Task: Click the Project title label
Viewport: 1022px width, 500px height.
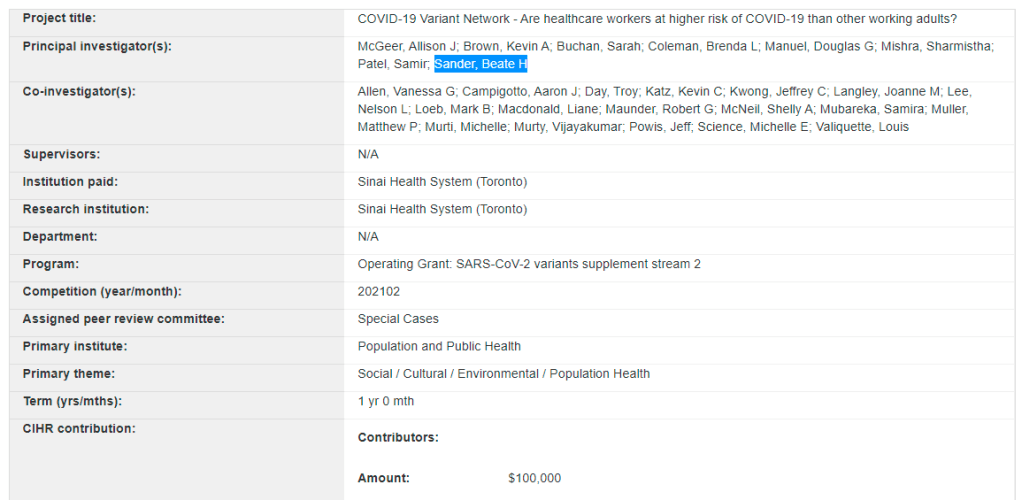Action: click(x=60, y=18)
